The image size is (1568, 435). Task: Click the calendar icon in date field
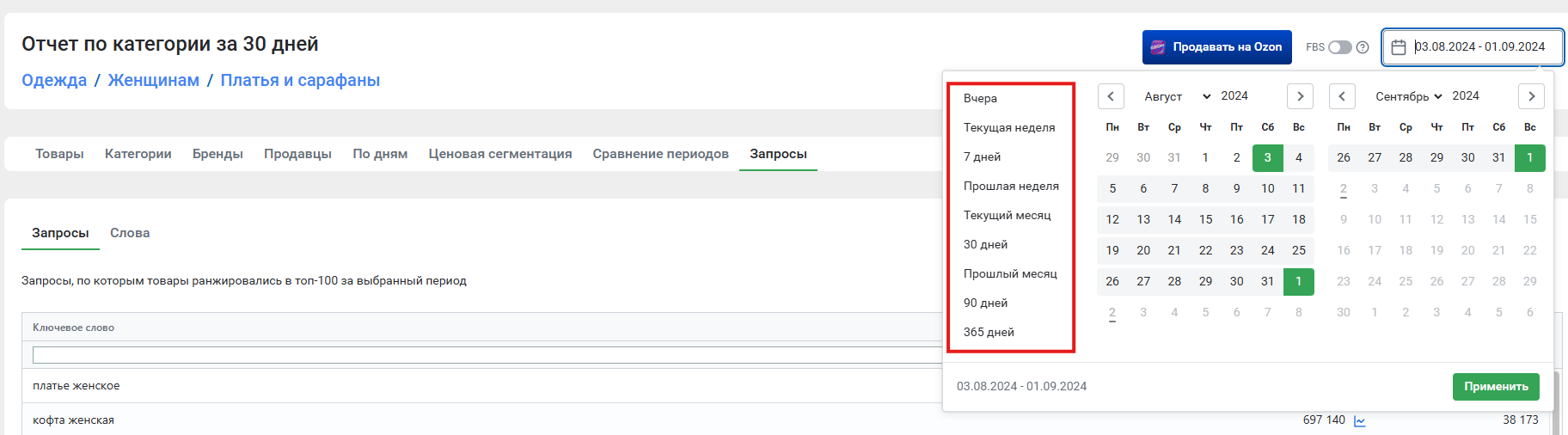[x=1399, y=47]
